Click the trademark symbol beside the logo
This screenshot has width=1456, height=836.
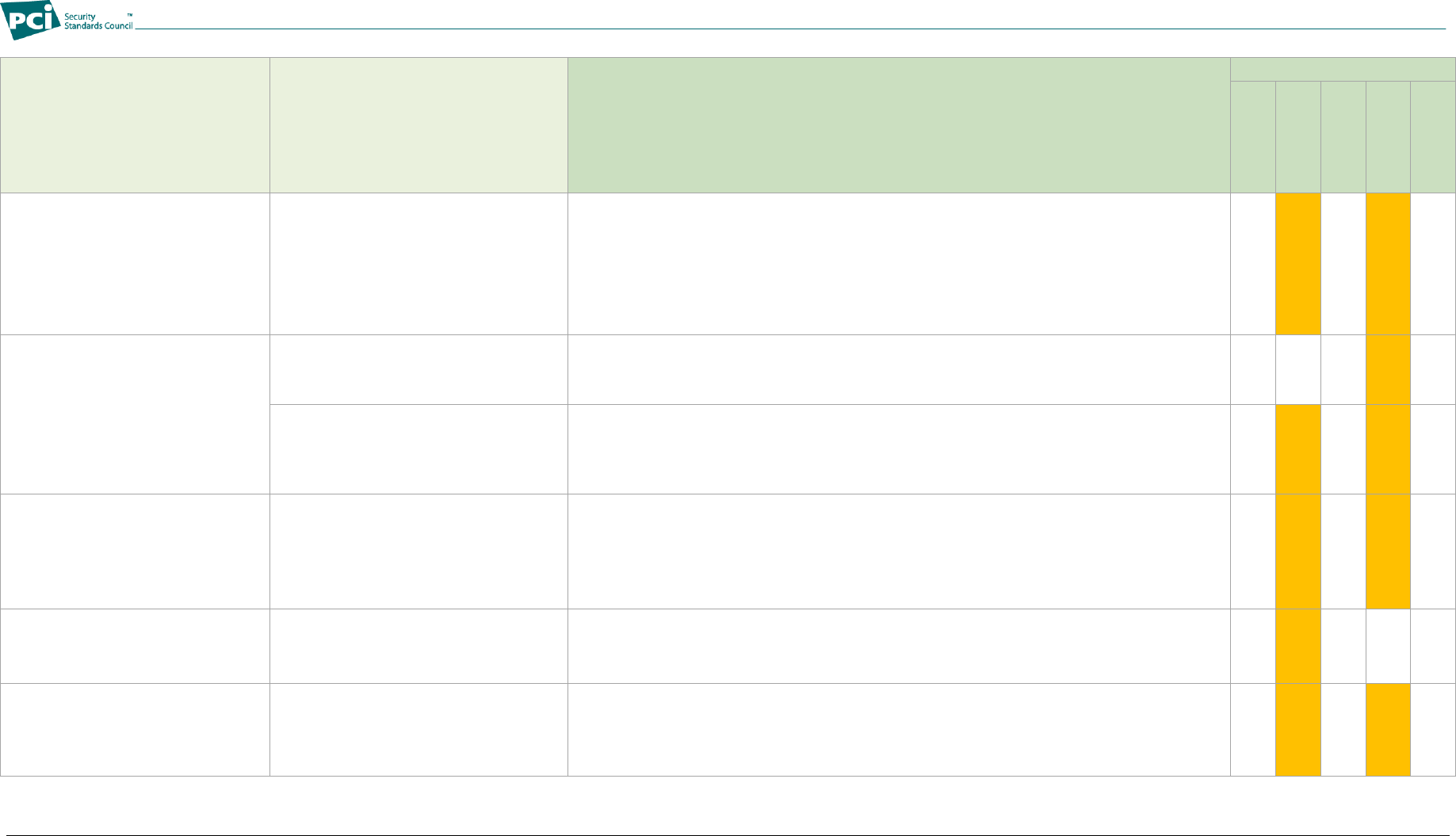[x=129, y=15]
